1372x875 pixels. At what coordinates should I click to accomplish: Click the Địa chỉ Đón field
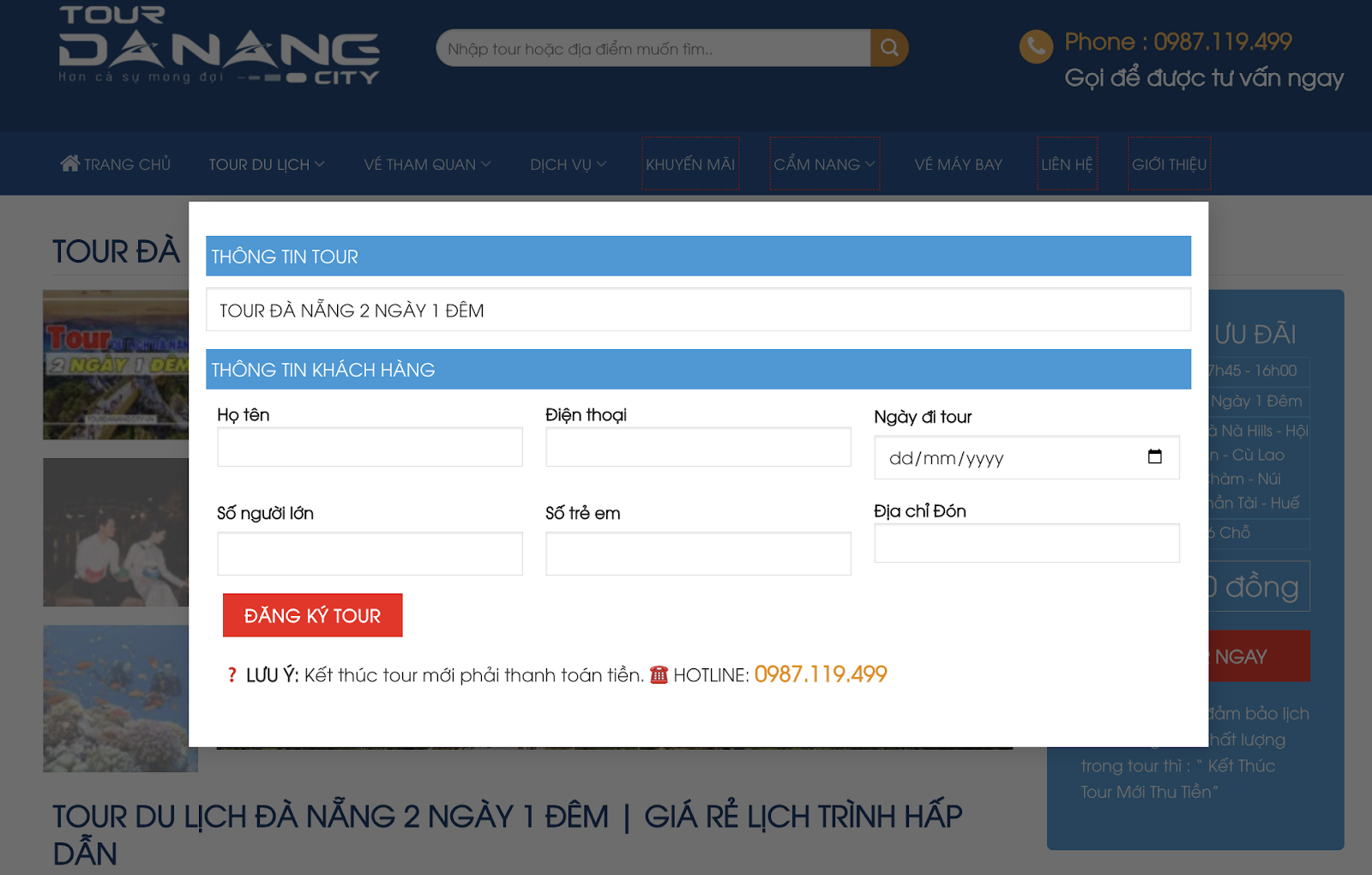coord(1026,543)
